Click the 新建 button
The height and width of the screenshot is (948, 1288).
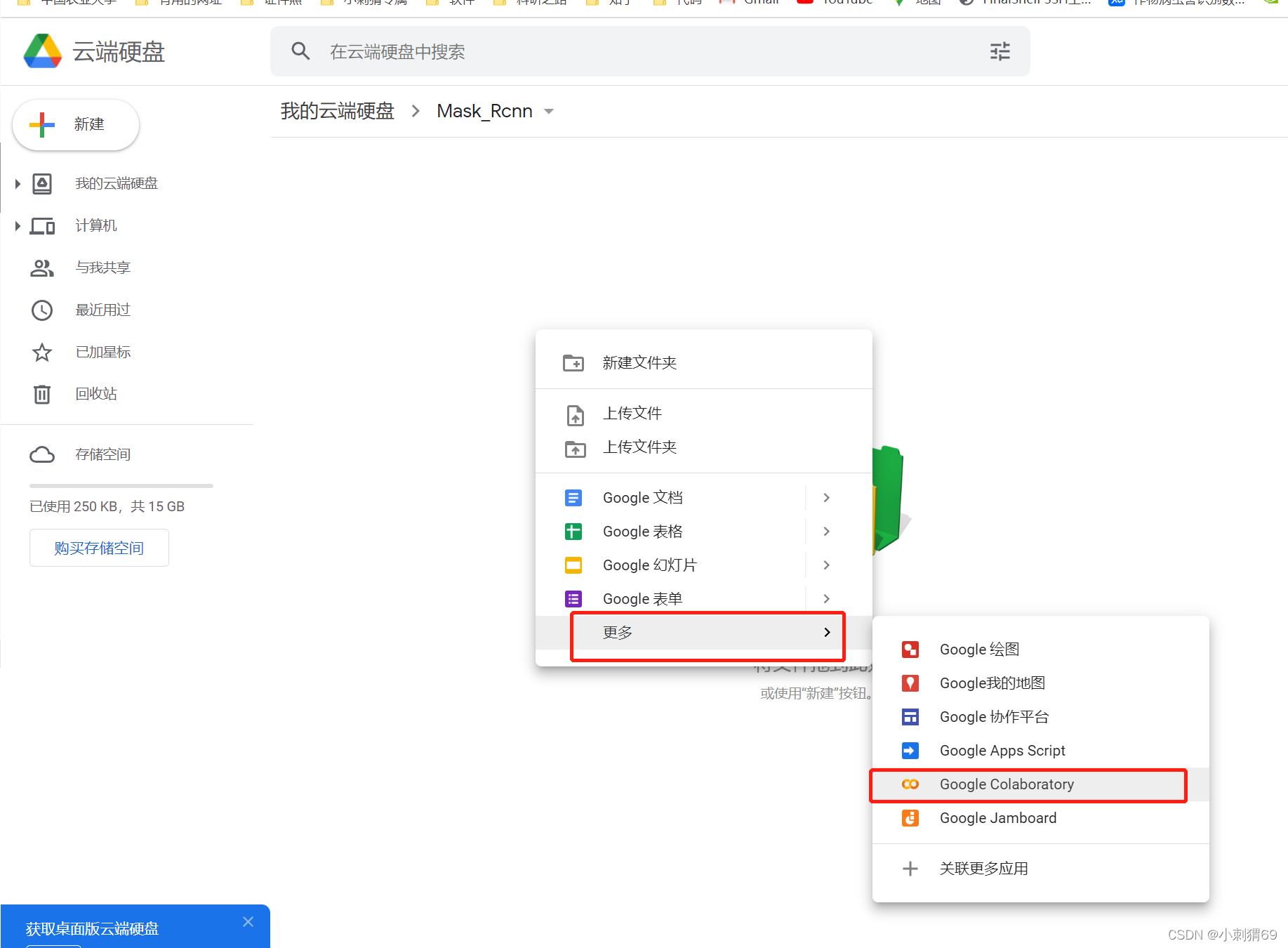[x=76, y=125]
